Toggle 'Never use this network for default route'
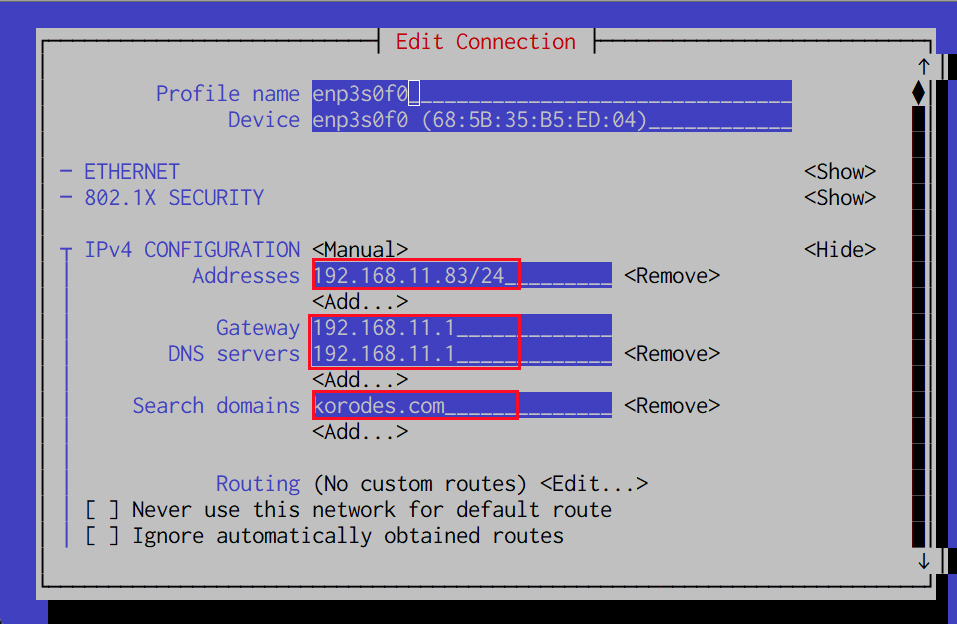Screen dimensions: 957x624 coord(102,509)
